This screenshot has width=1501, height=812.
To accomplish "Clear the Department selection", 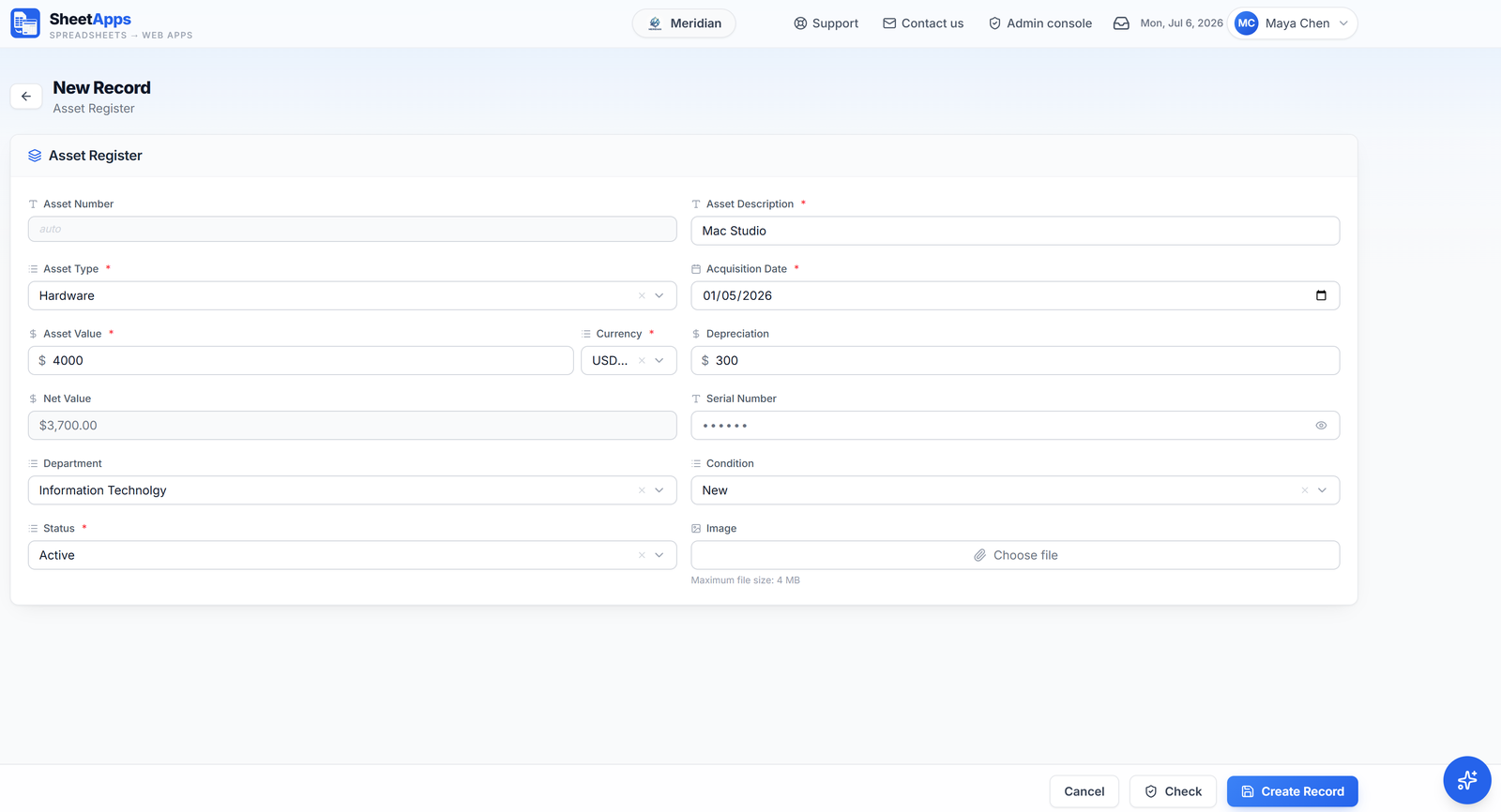I will coord(642,490).
